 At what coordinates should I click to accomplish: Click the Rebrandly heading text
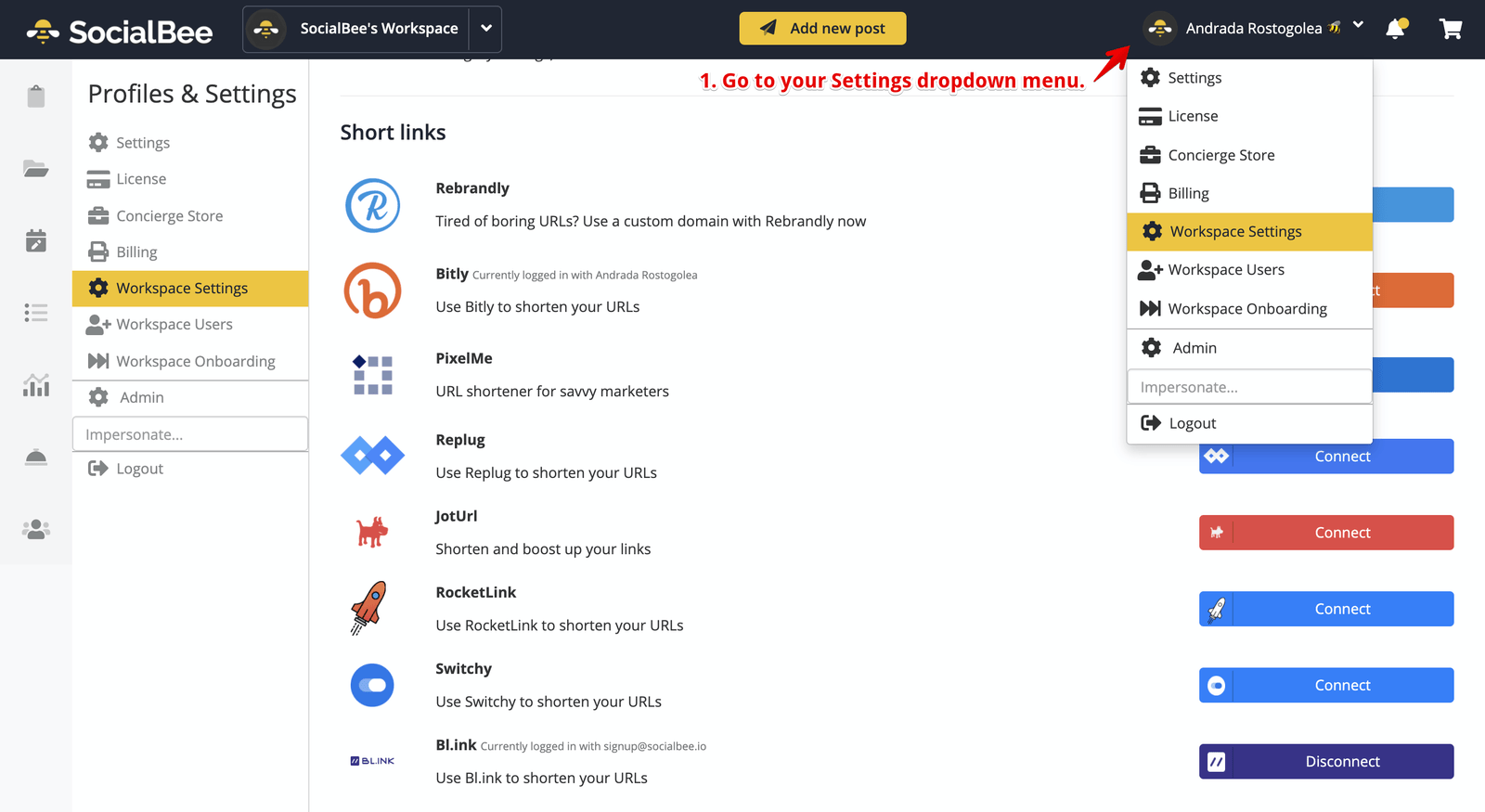pyautogui.click(x=472, y=188)
